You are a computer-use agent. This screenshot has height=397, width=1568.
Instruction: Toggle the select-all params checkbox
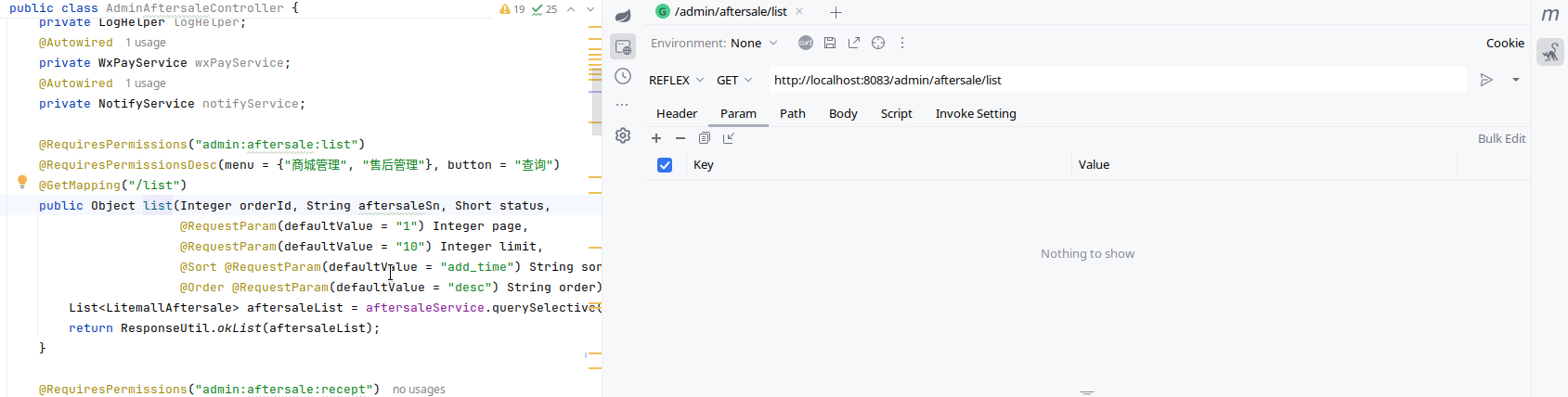pos(665,165)
